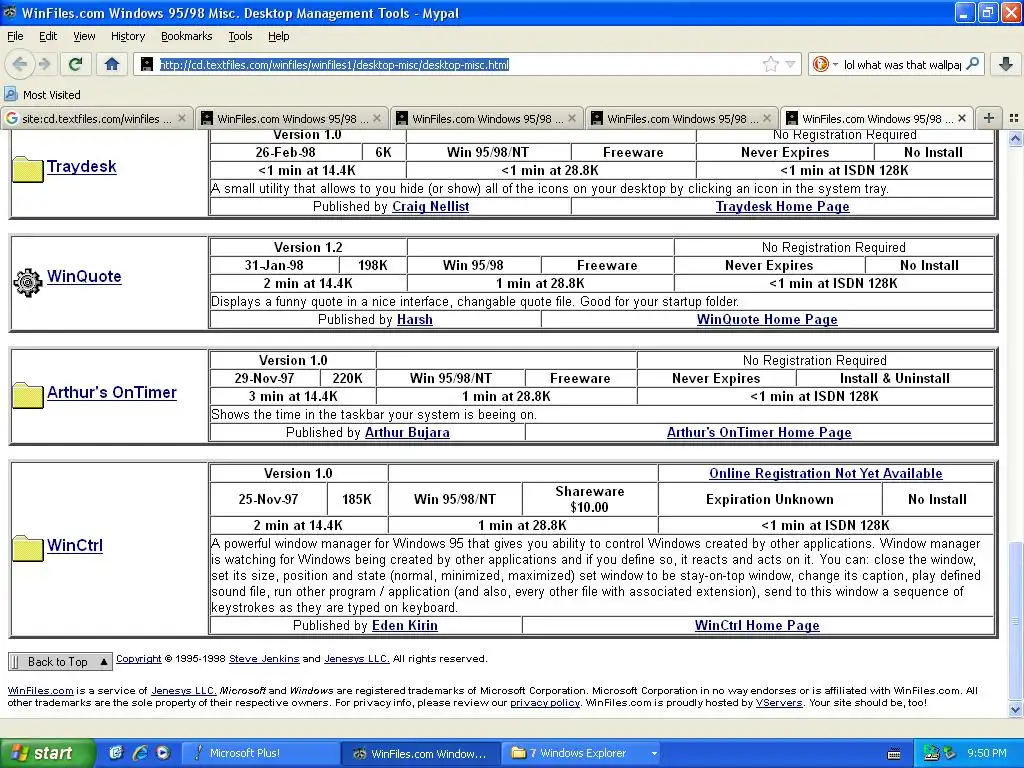Click the Traydesk folder icon
The width and height of the screenshot is (1024, 768).
27,169
